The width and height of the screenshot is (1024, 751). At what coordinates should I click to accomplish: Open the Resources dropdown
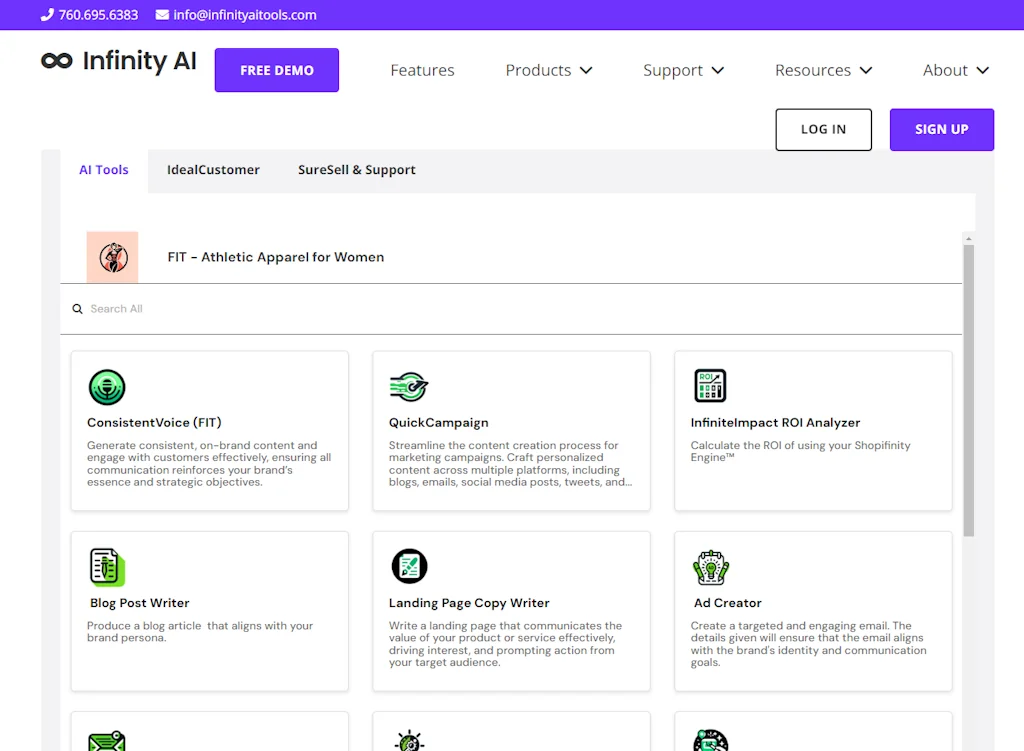pyautogui.click(x=823, y=70)
